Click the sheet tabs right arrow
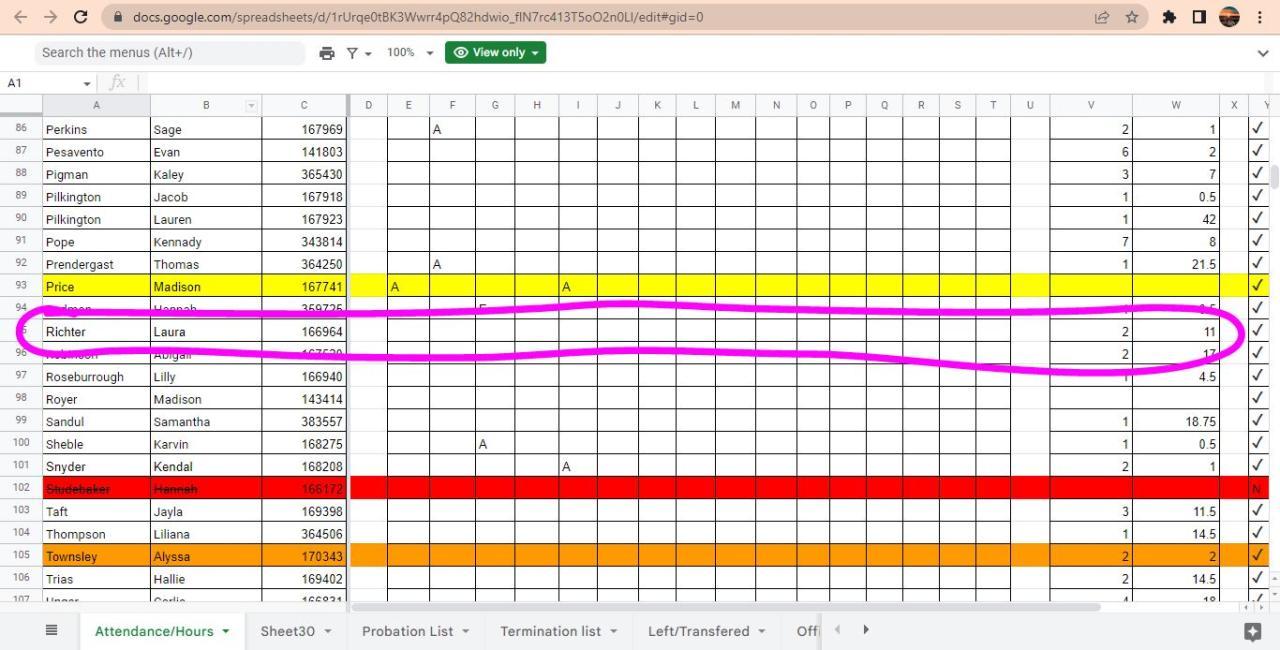Screen dimensions: 1280x650 866,629
